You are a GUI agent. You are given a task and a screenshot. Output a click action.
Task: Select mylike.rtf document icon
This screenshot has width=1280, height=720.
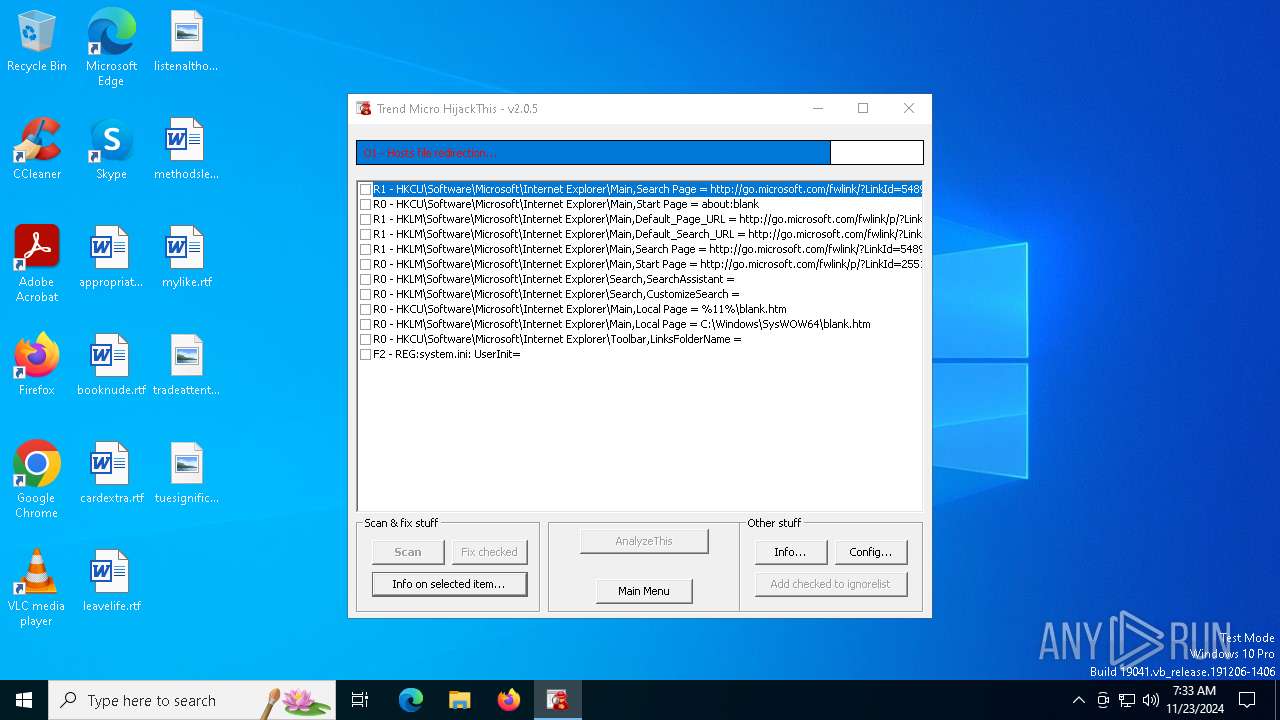click(186, 258)
